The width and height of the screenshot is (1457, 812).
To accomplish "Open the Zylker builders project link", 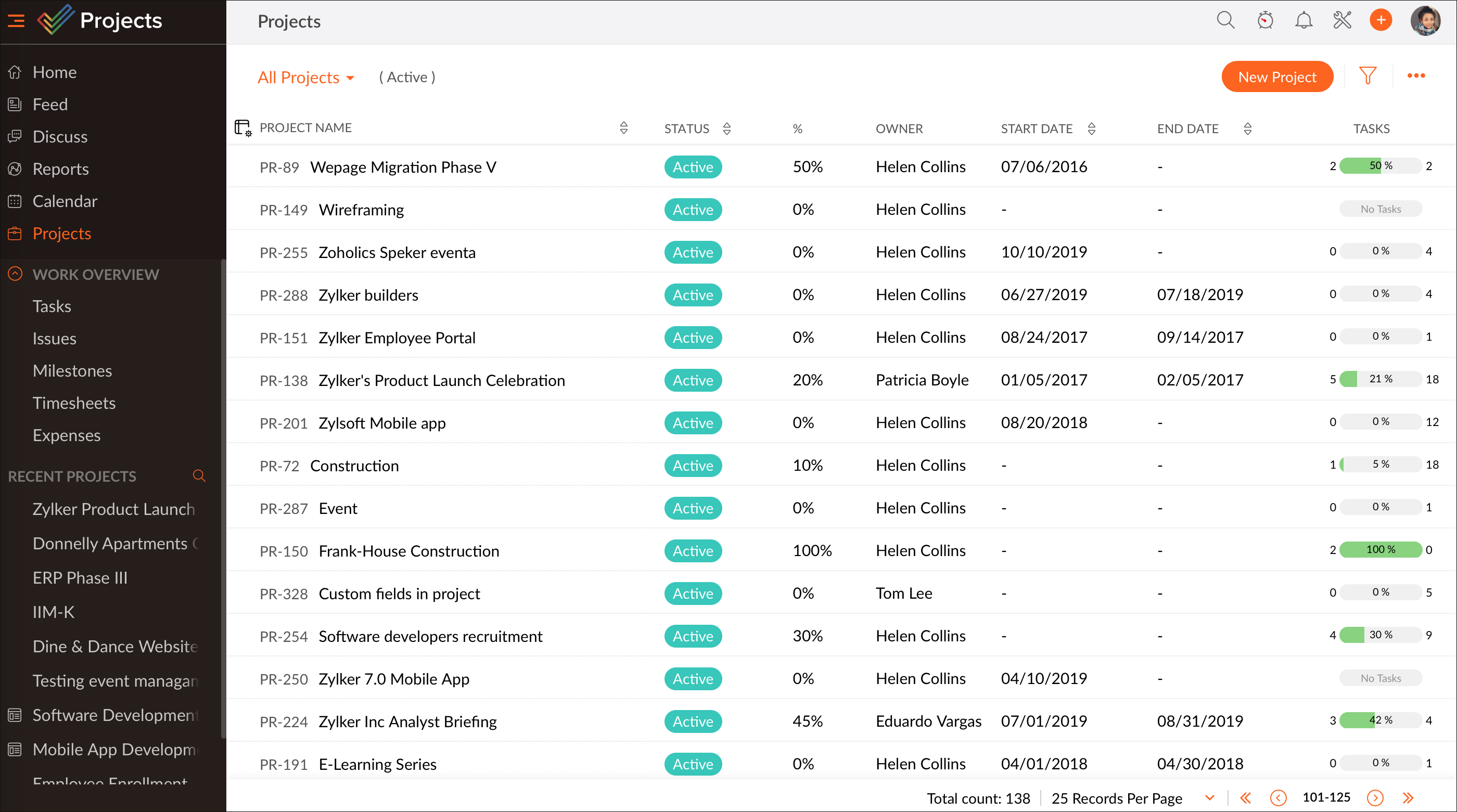I will (368, 294).
